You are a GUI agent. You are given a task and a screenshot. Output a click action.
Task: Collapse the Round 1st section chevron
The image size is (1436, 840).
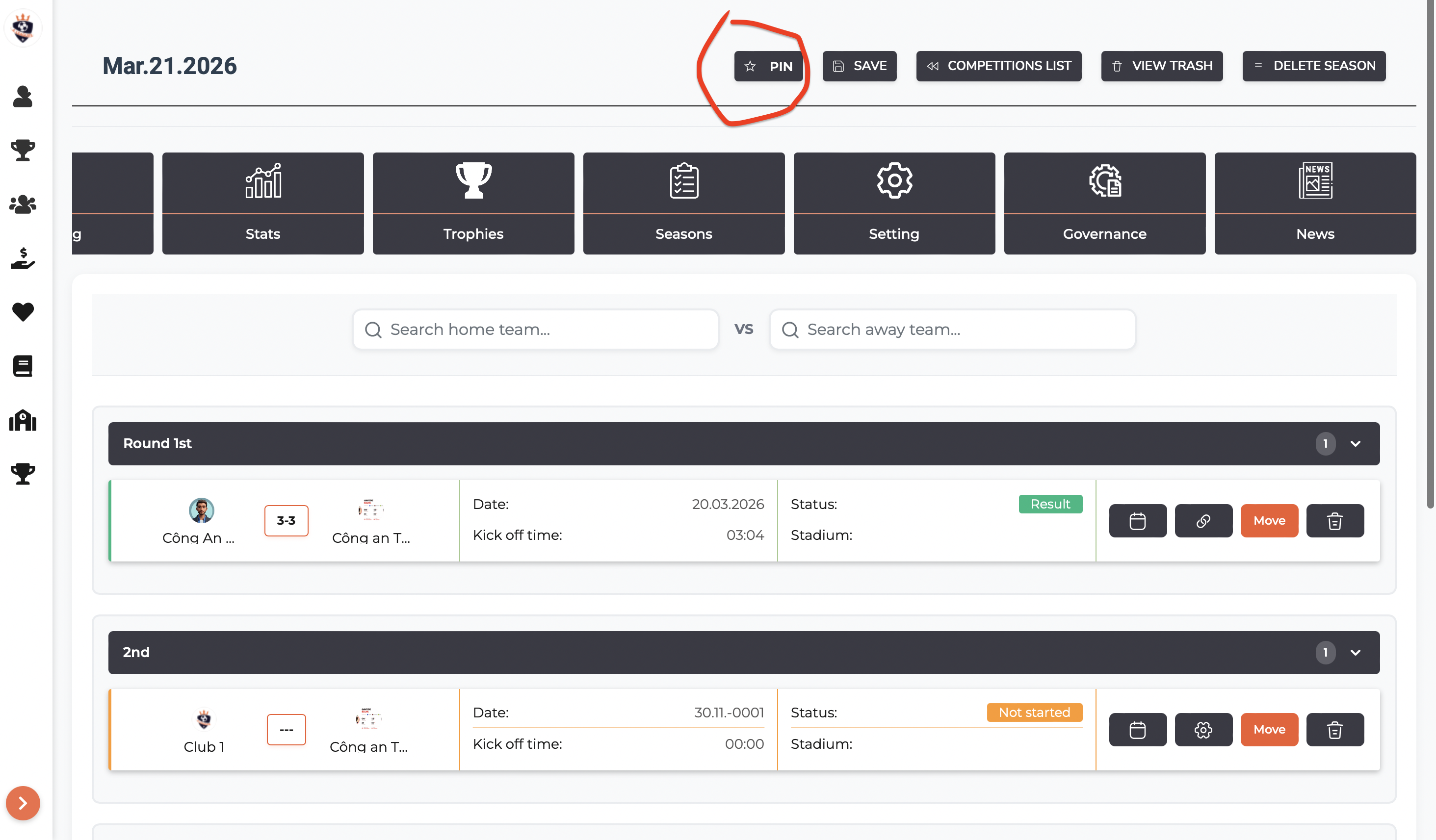(1356, 444)
